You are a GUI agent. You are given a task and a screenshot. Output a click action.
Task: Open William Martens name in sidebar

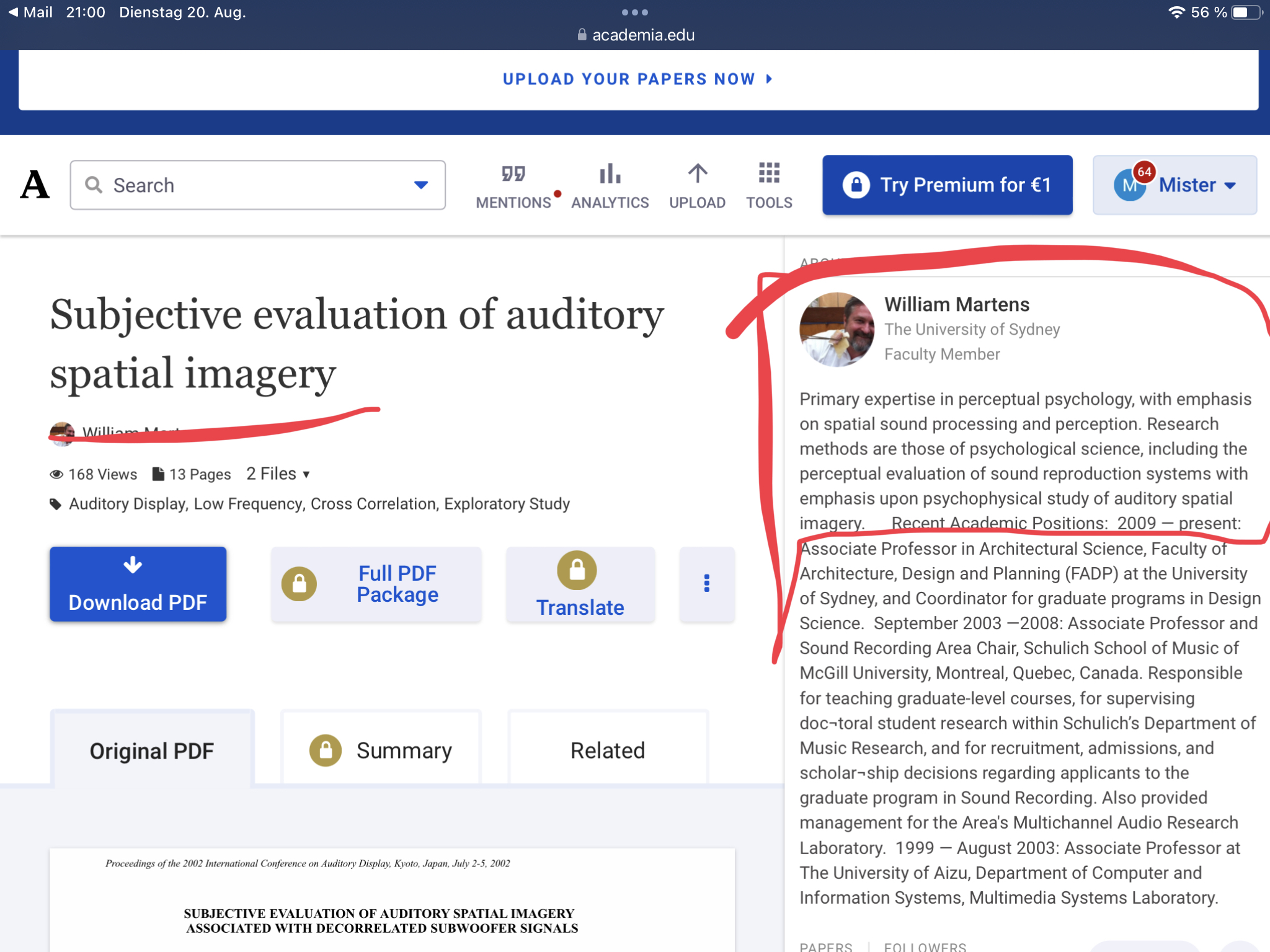(957, 304)
